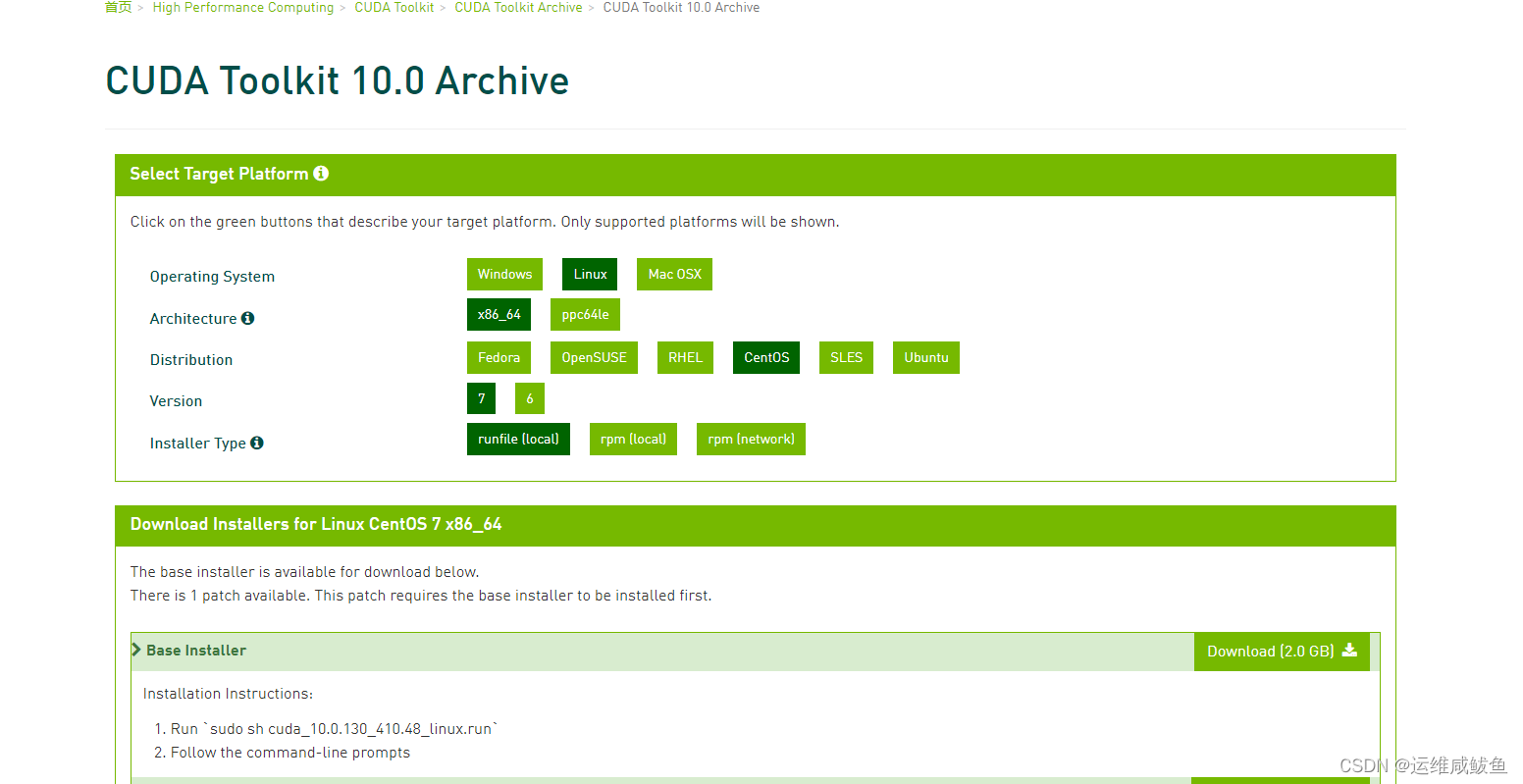1523x784 pixels.
Task: Select CentOS distribution
Action: point(766,358)
